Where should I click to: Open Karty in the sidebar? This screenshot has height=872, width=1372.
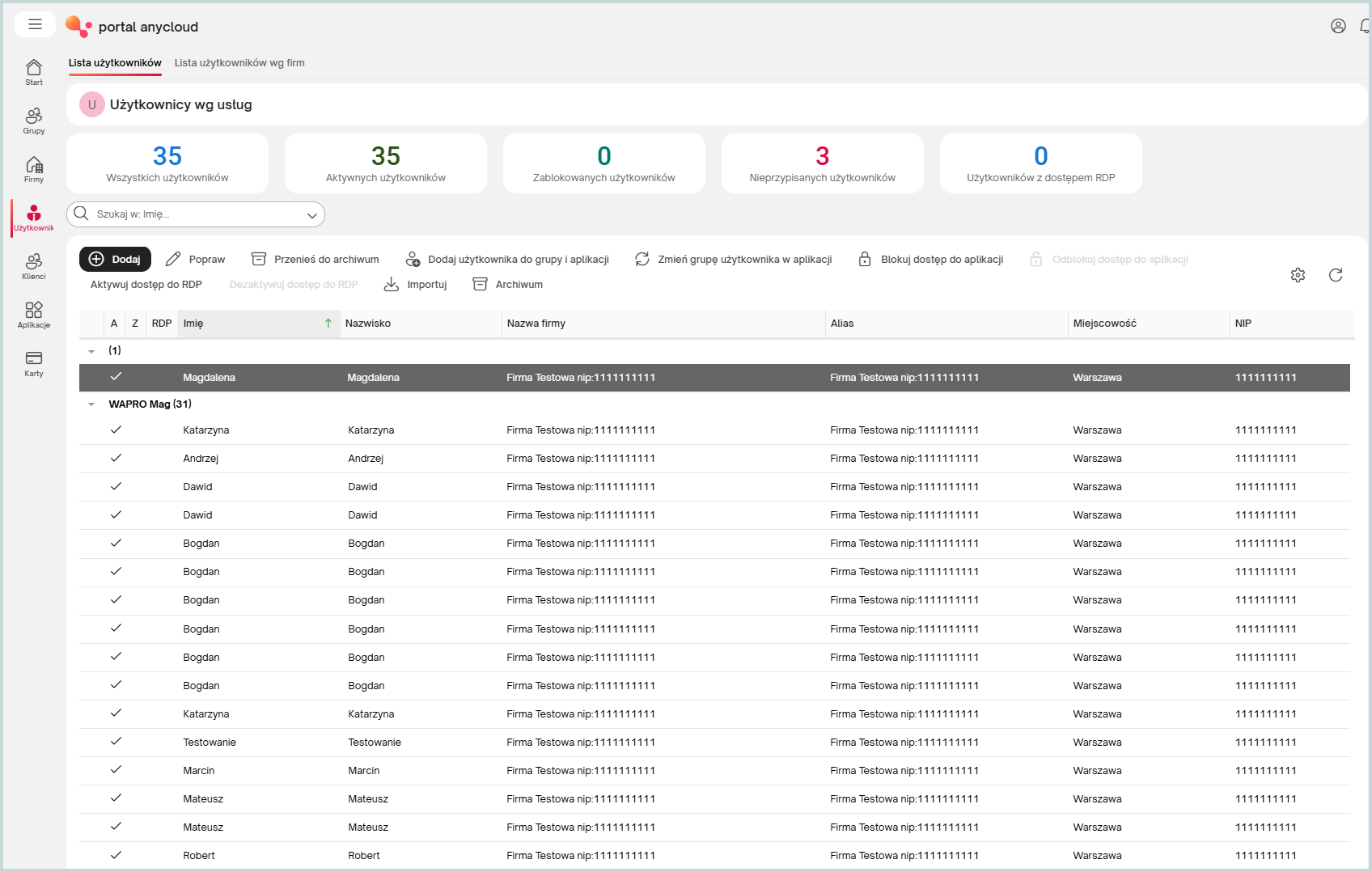click(x=34, y=363)
